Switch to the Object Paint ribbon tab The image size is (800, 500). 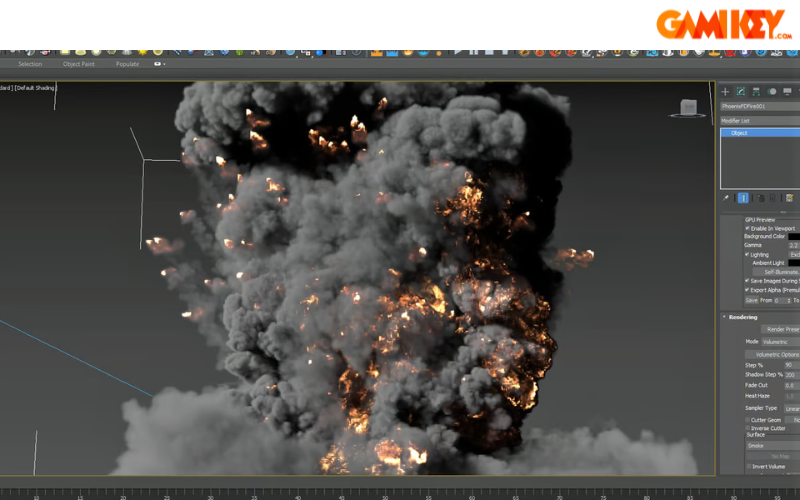coord(79,64)
